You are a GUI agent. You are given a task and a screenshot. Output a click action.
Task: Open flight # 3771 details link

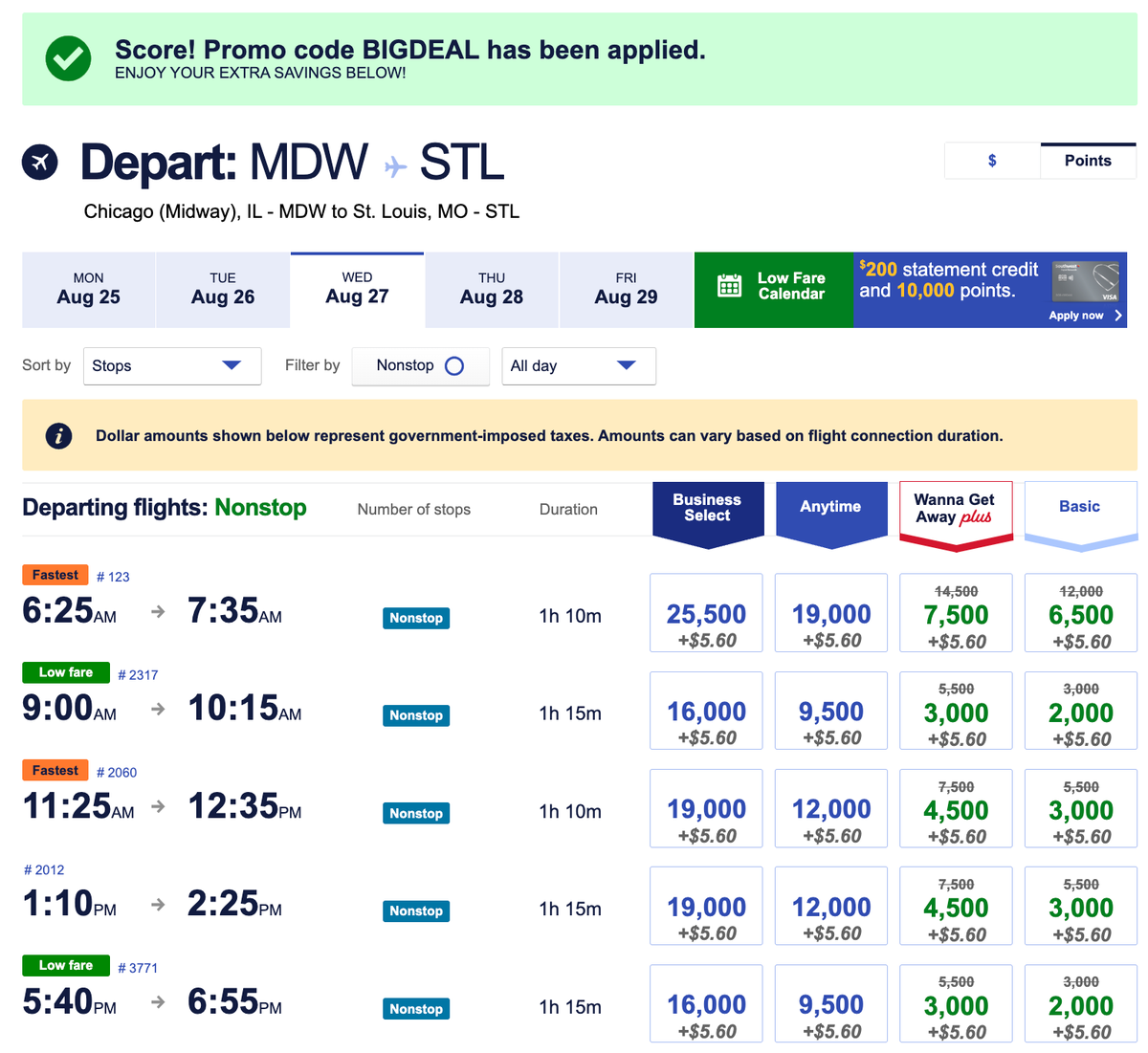coord(138,968)
